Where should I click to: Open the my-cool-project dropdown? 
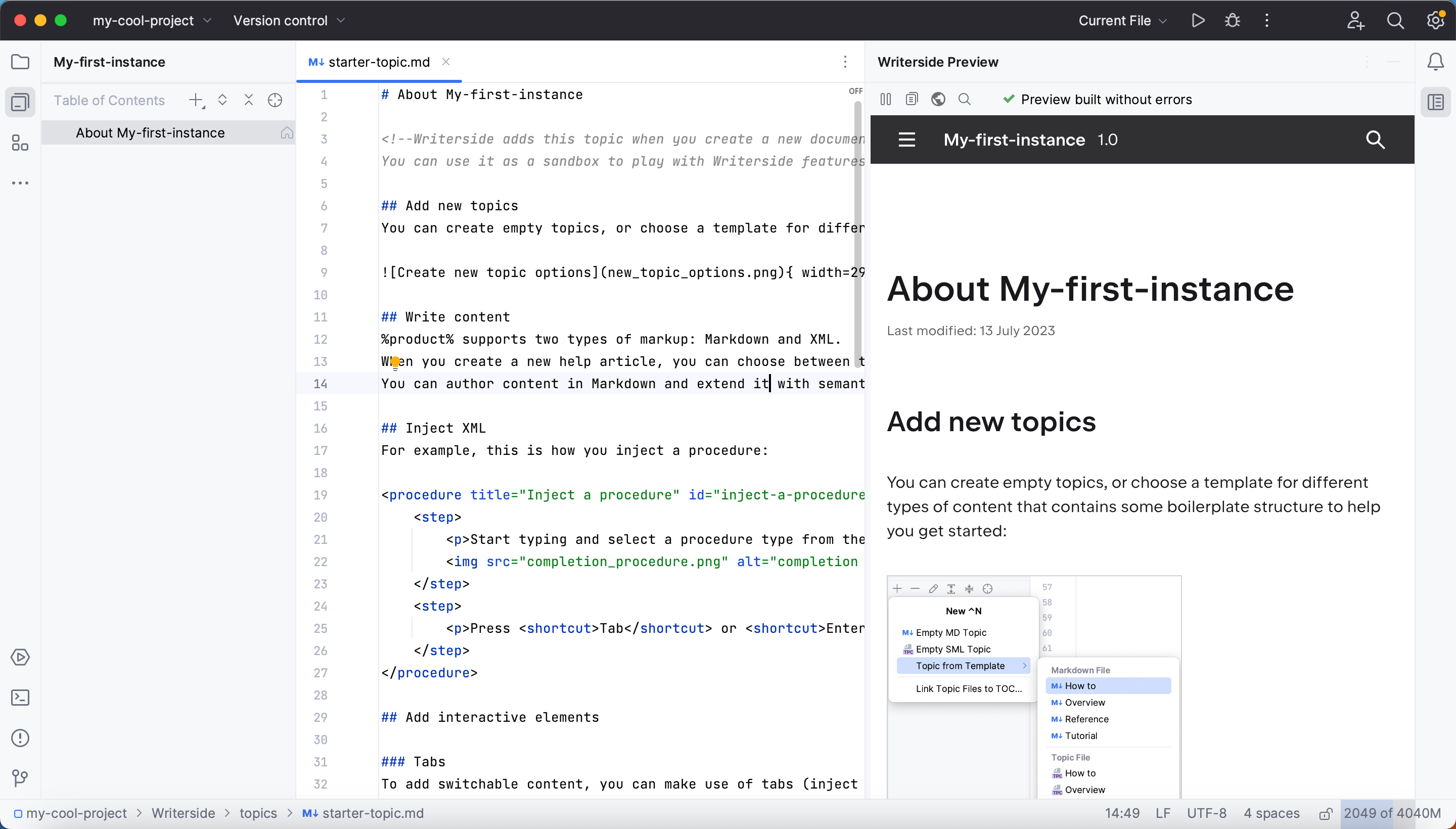[152, 21]
